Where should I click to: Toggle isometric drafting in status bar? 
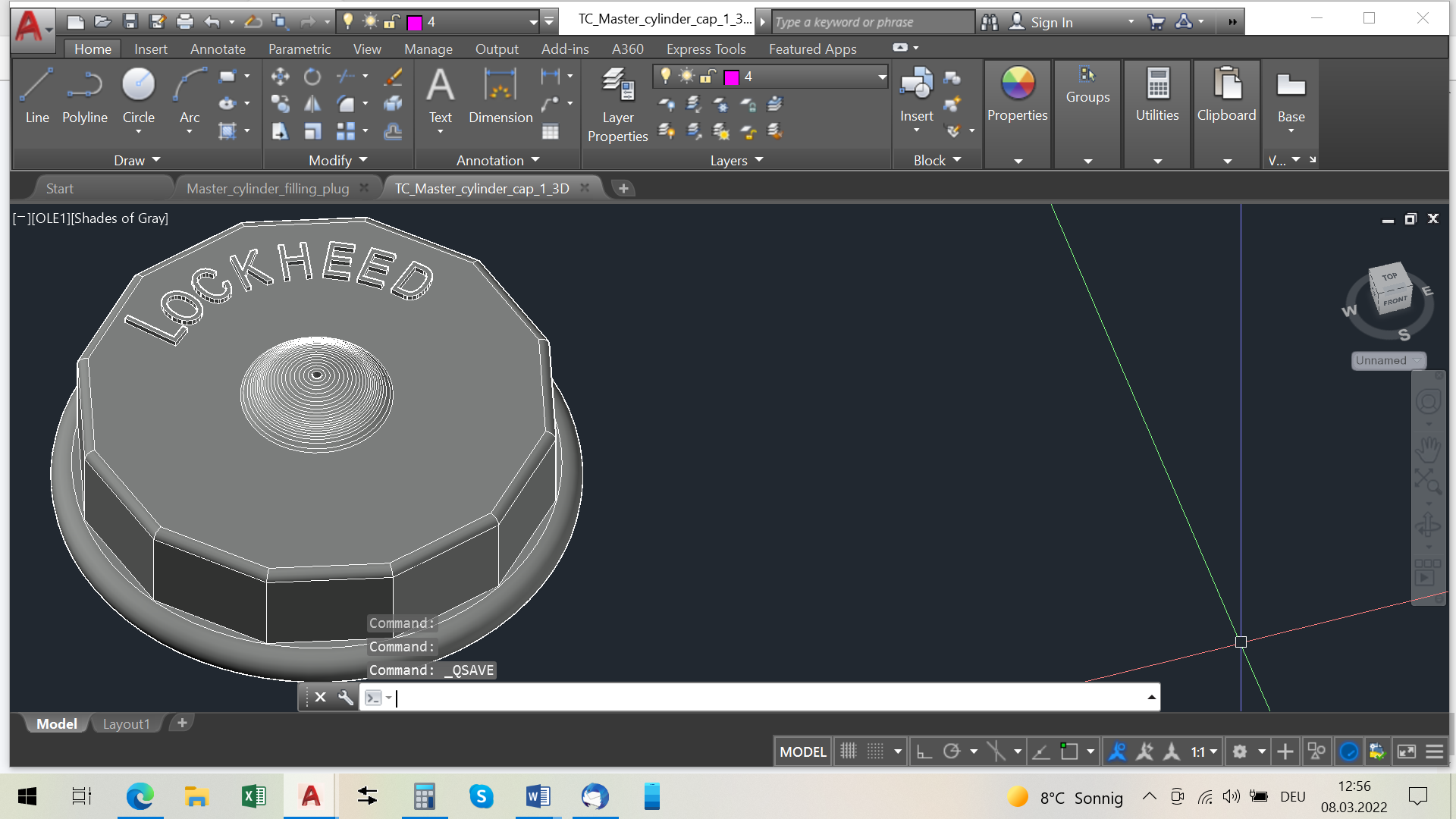[996, 752]
